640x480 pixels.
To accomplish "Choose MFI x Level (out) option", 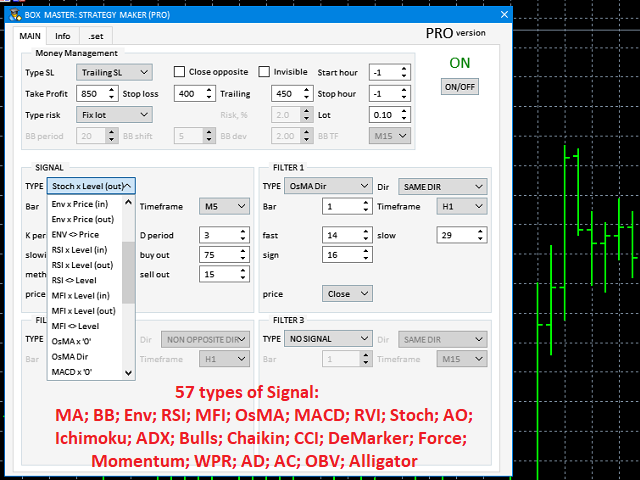I will (x=85, y=311).
